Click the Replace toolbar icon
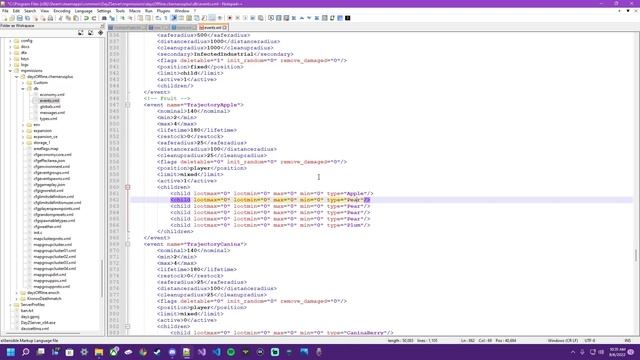640x360 pixels. 112,18
